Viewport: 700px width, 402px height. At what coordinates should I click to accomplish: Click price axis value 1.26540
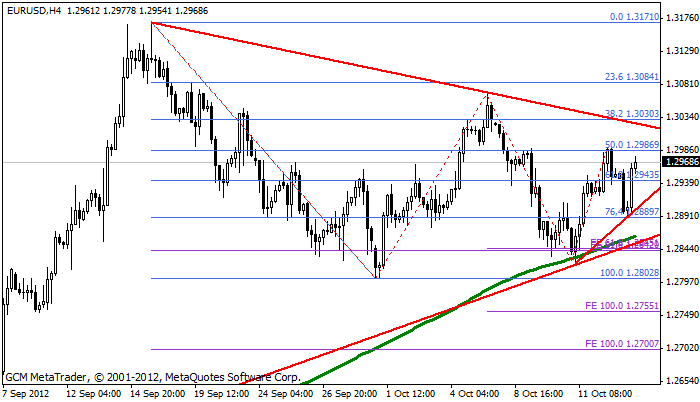pyautogui.click(x=682, y=381)
